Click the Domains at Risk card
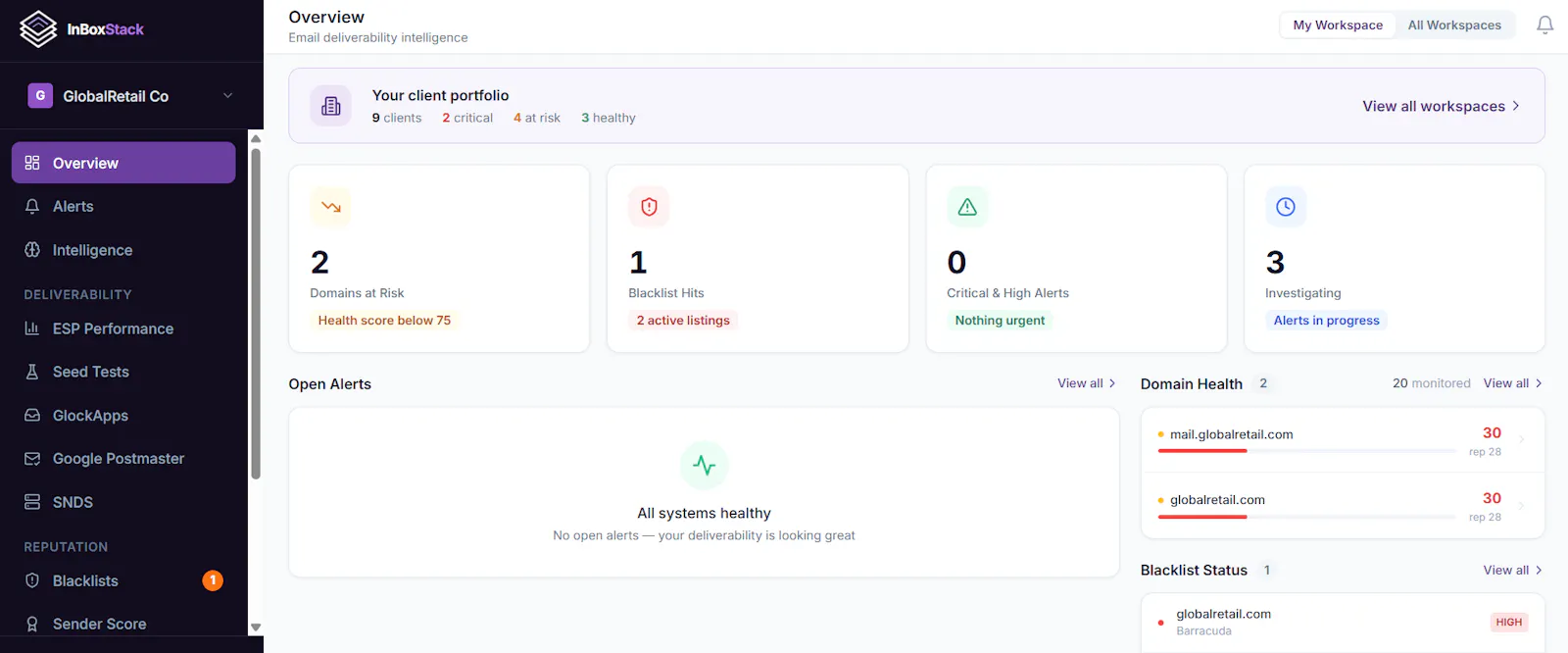 click(439, 259)
